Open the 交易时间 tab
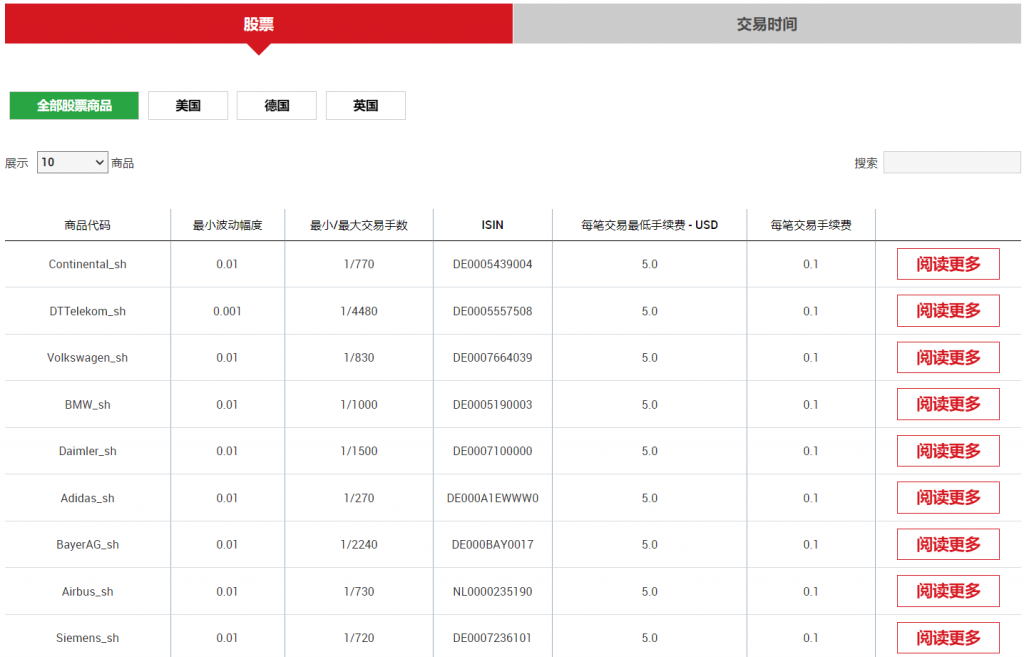 (x=767, y=24)
